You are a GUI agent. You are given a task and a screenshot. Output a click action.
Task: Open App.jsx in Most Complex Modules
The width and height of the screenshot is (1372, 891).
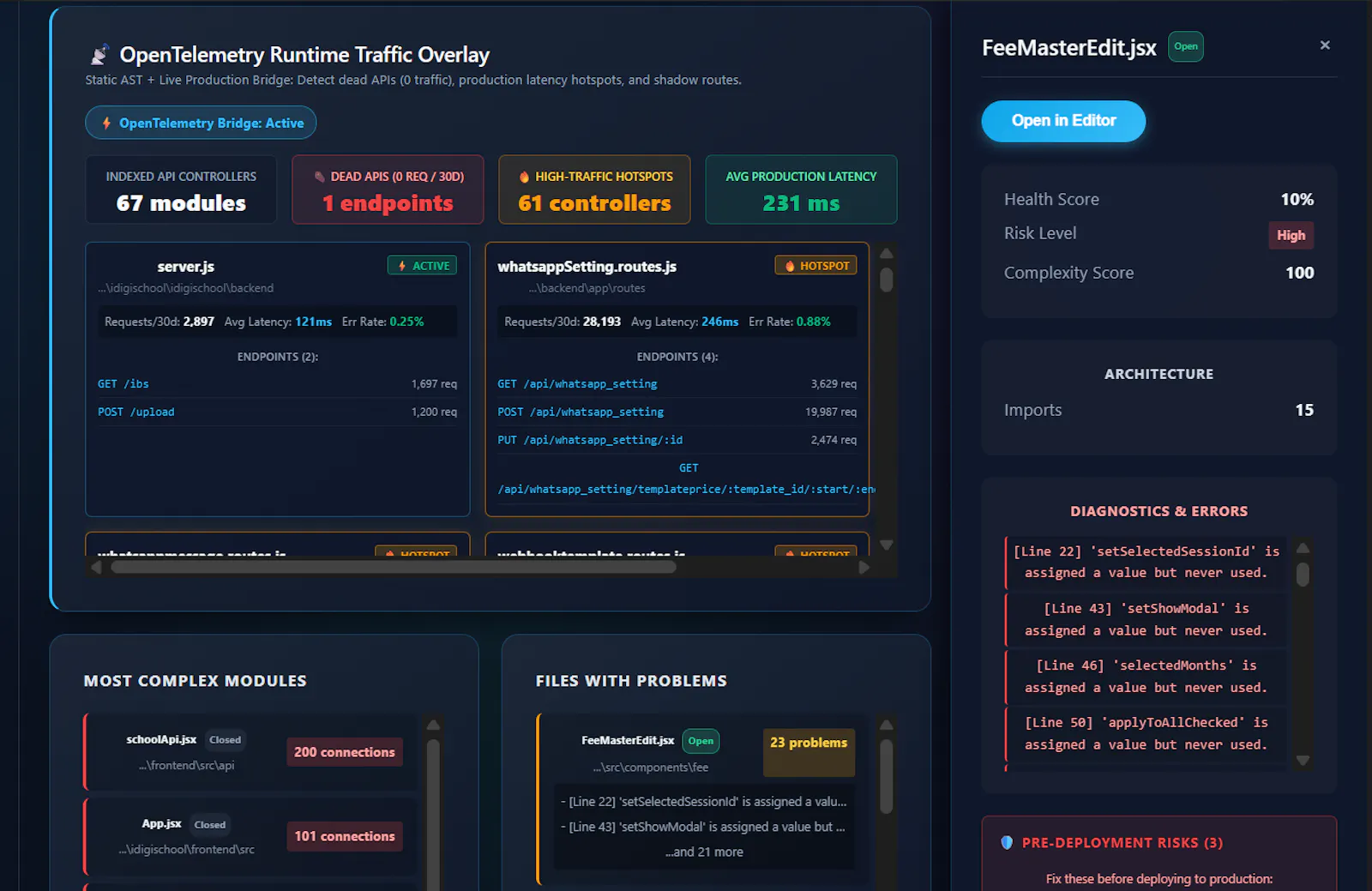[161, 823]
